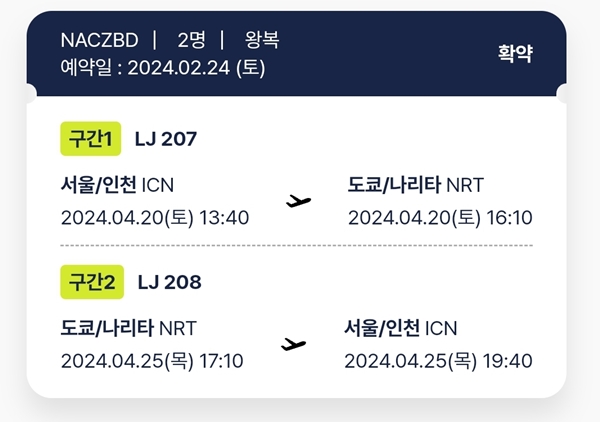The height and width of the screenshot is (422, 600).
Task: Click the airplane icon in segment 1
Action: (298, 201)
